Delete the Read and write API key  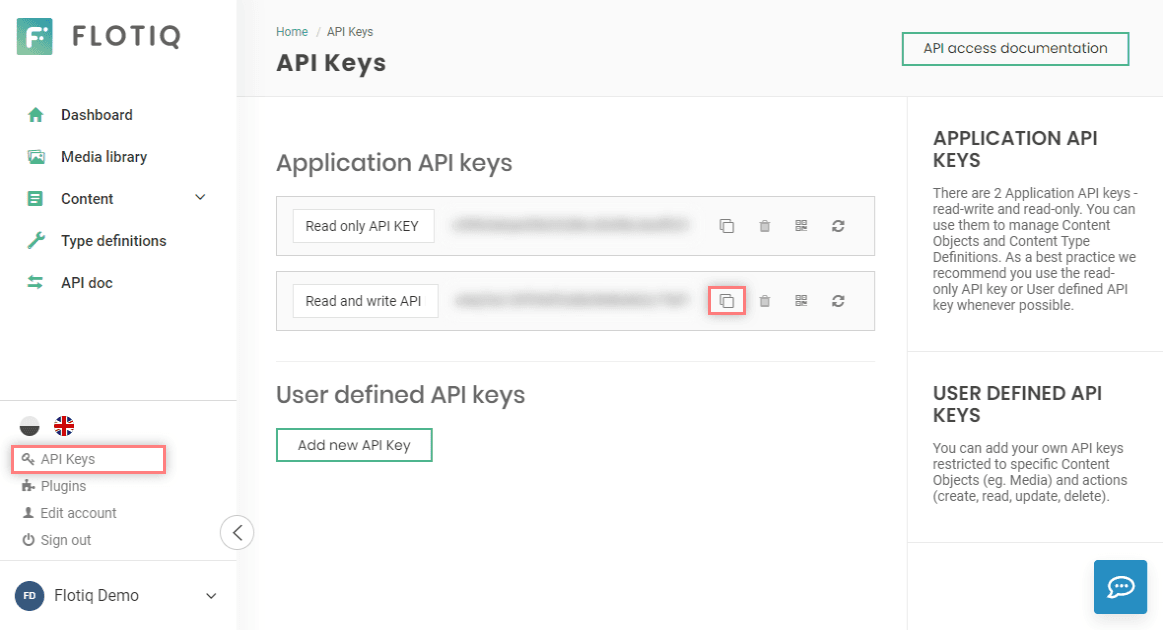coord(765,301)
